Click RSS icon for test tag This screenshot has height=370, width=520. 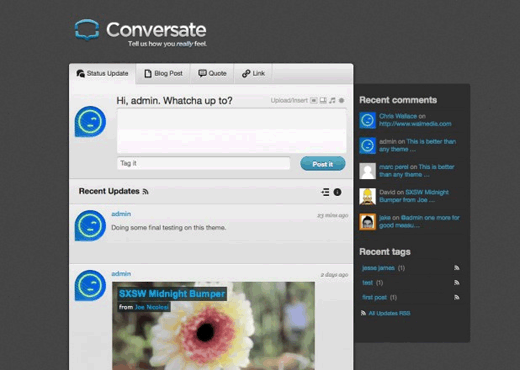pos(457,282)
